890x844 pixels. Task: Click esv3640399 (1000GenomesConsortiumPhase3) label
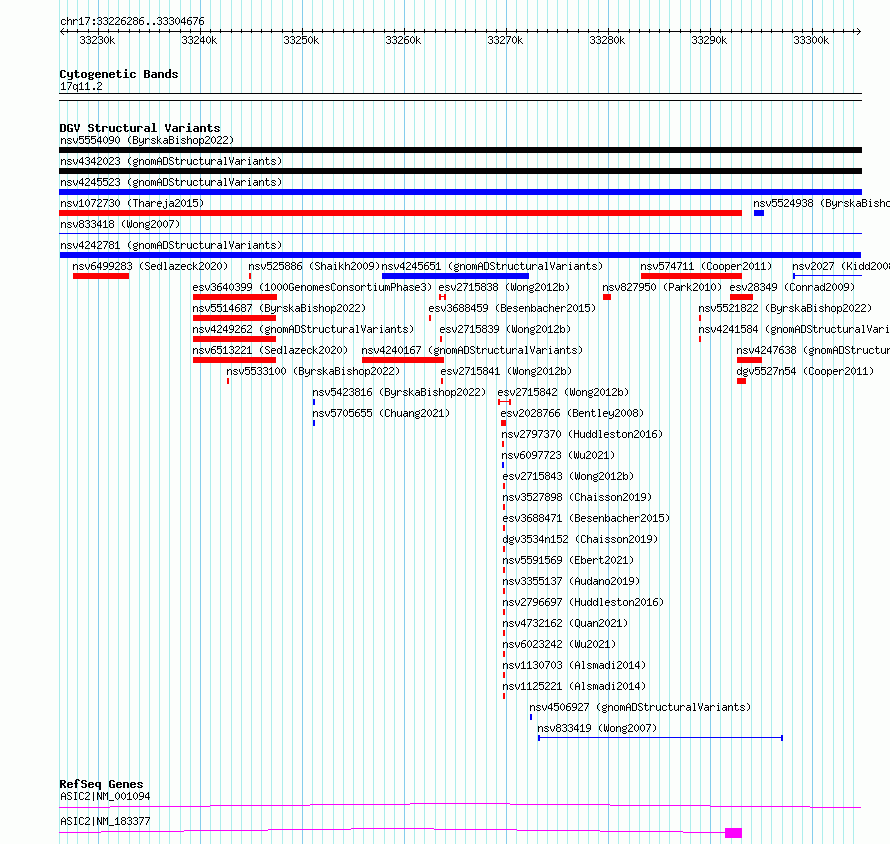[312, 287]
